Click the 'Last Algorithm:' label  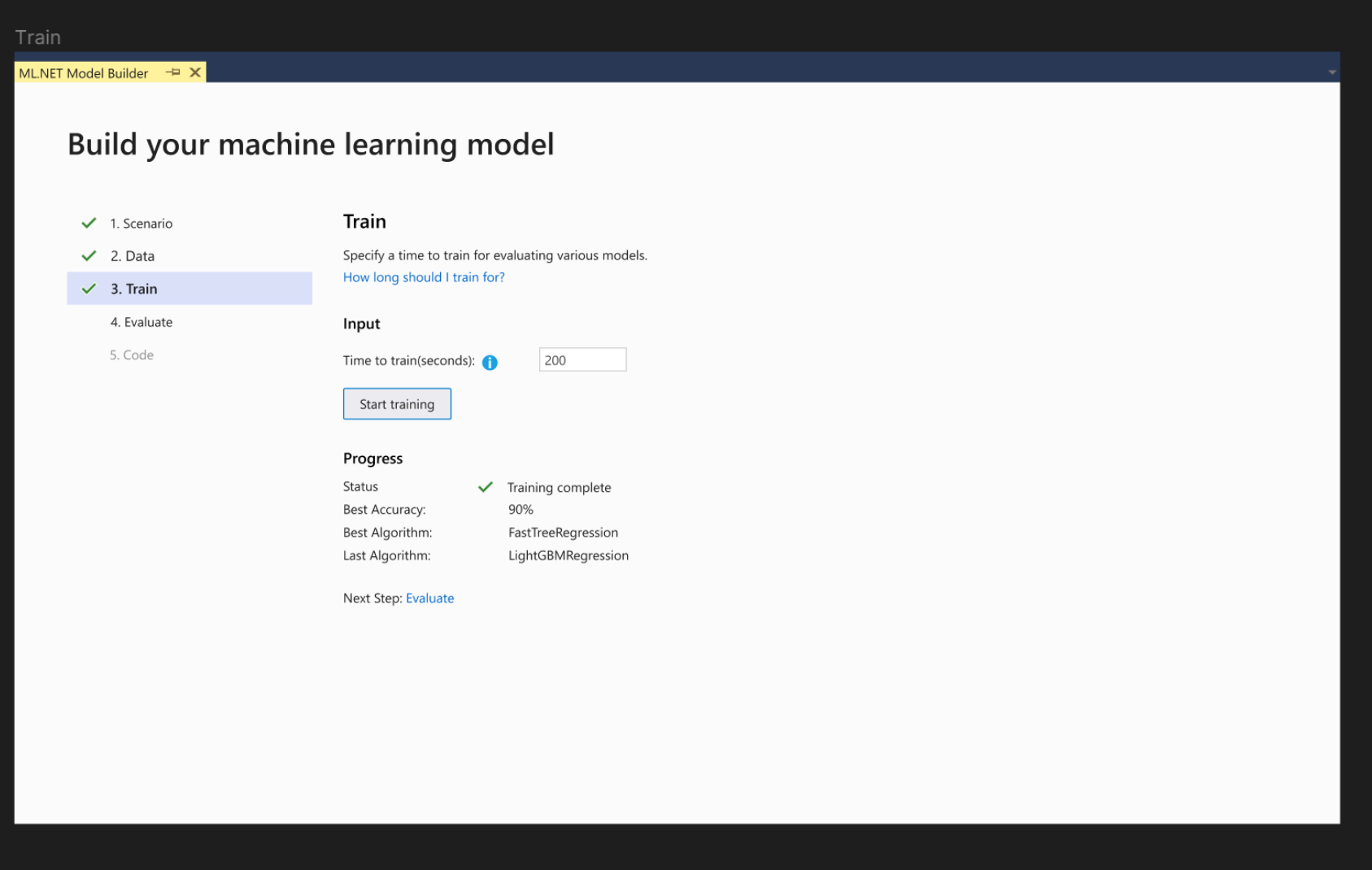386,555
